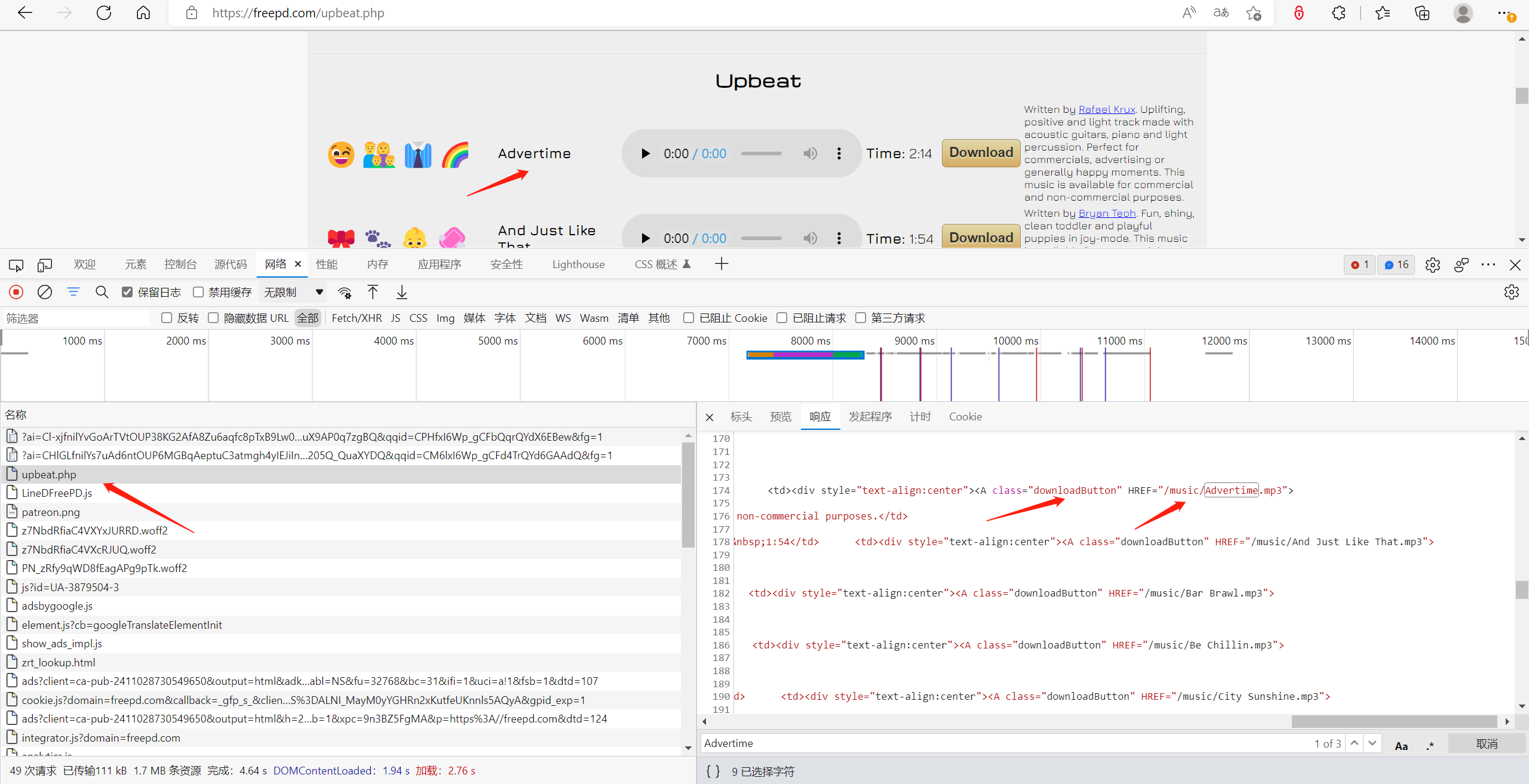Go to the next search match arrow
The image size is (1529, 784).
pos(1373,743)
